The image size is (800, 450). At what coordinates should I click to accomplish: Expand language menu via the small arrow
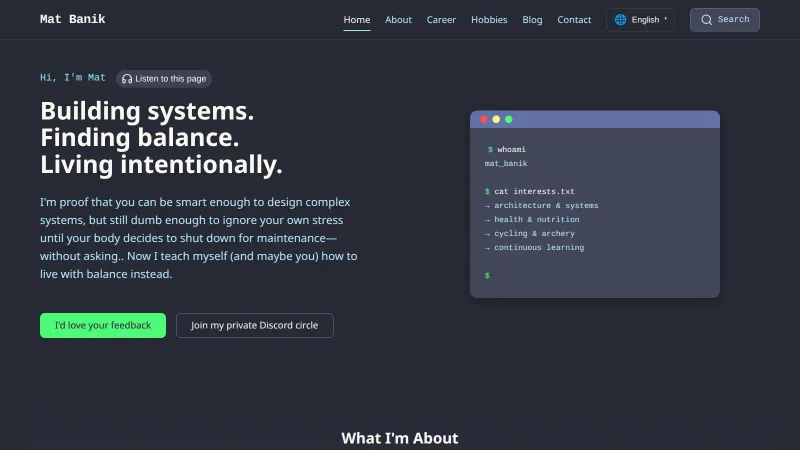(666, 19)
